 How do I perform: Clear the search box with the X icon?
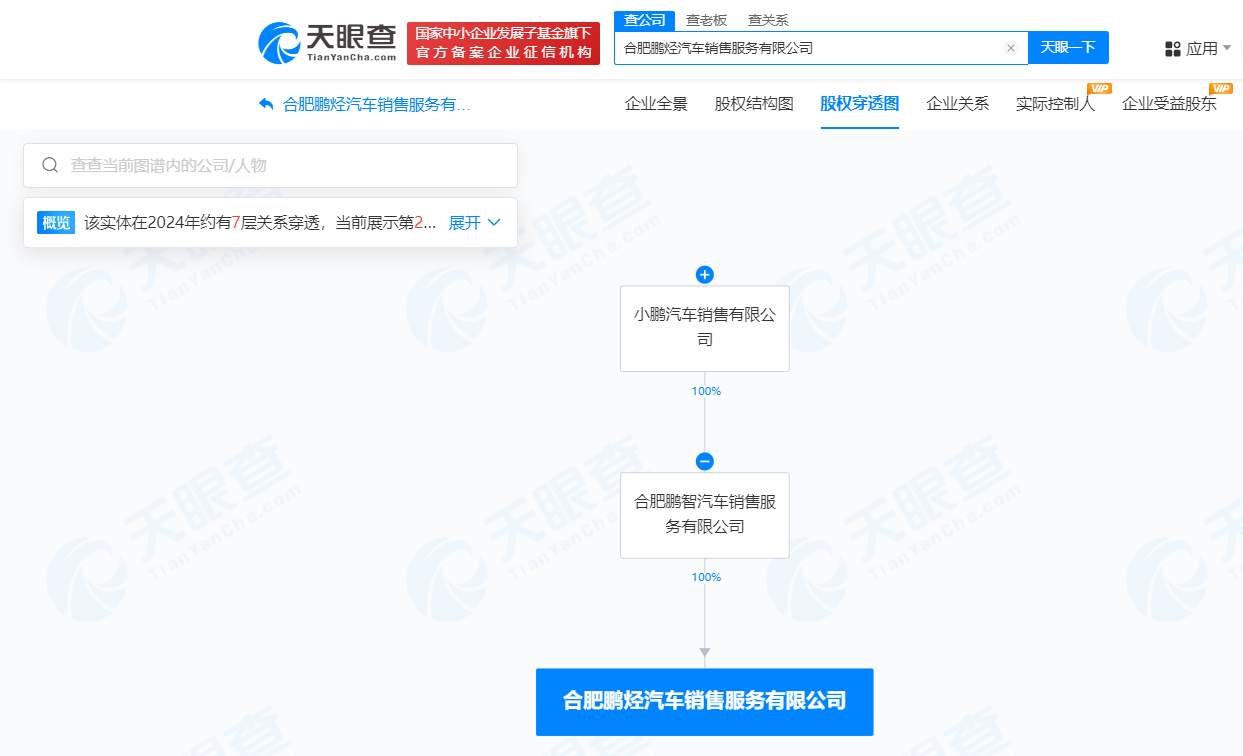pyautogui.click(x=1010, y=48)
